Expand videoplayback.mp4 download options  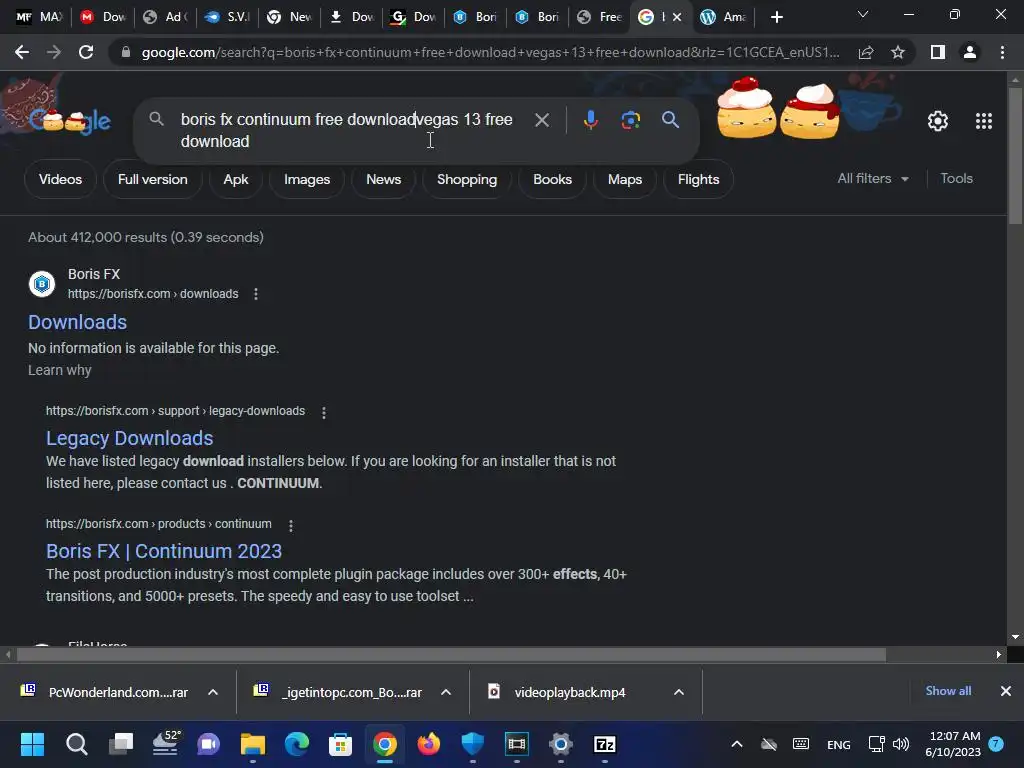tap(679, 692)
